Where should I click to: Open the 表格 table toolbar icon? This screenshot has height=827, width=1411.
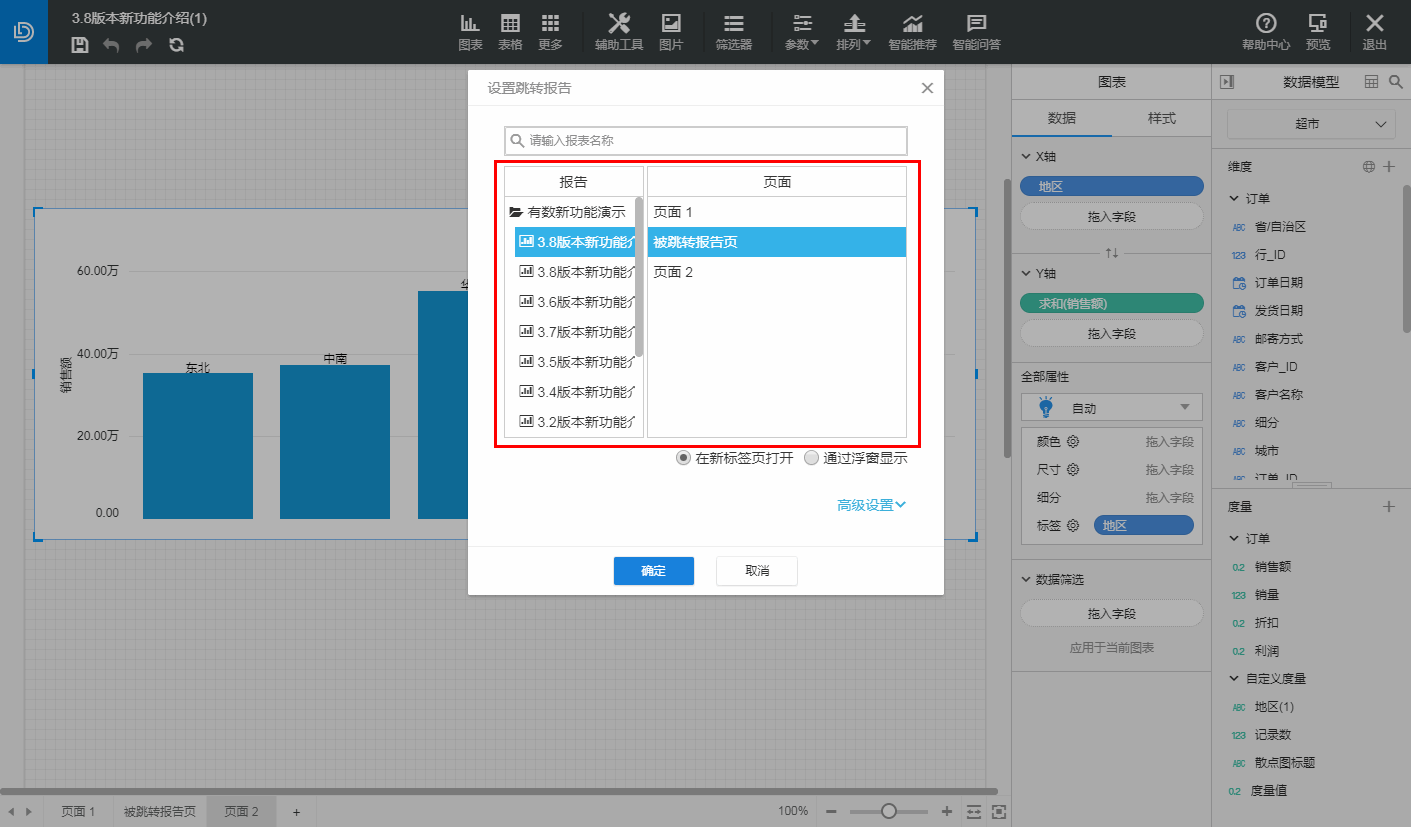tap(510, 32)
